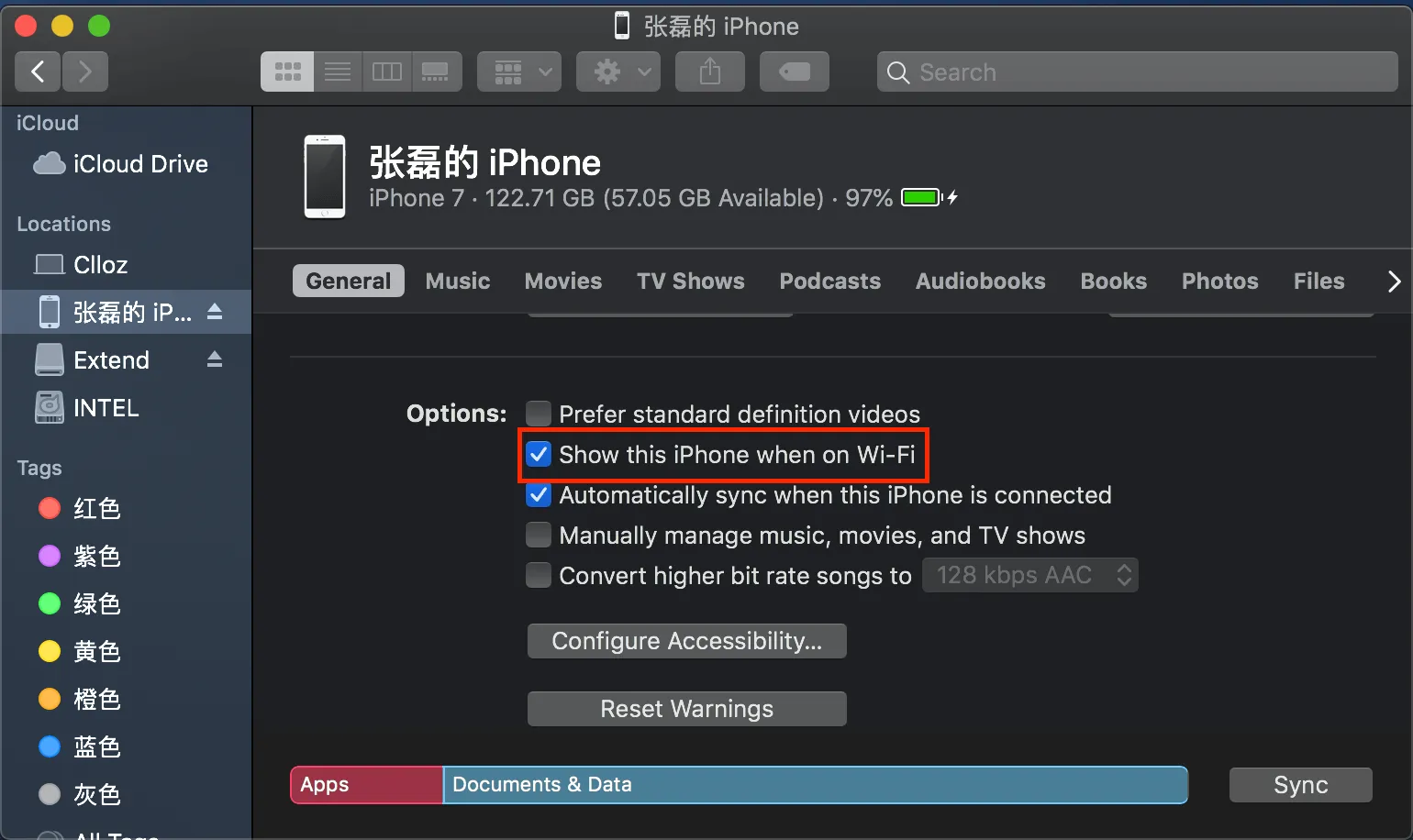The width and height of the screenshot is (1413, 840).
Task: Click the Edit Tags toolbar icon
Action: [795, 72]
